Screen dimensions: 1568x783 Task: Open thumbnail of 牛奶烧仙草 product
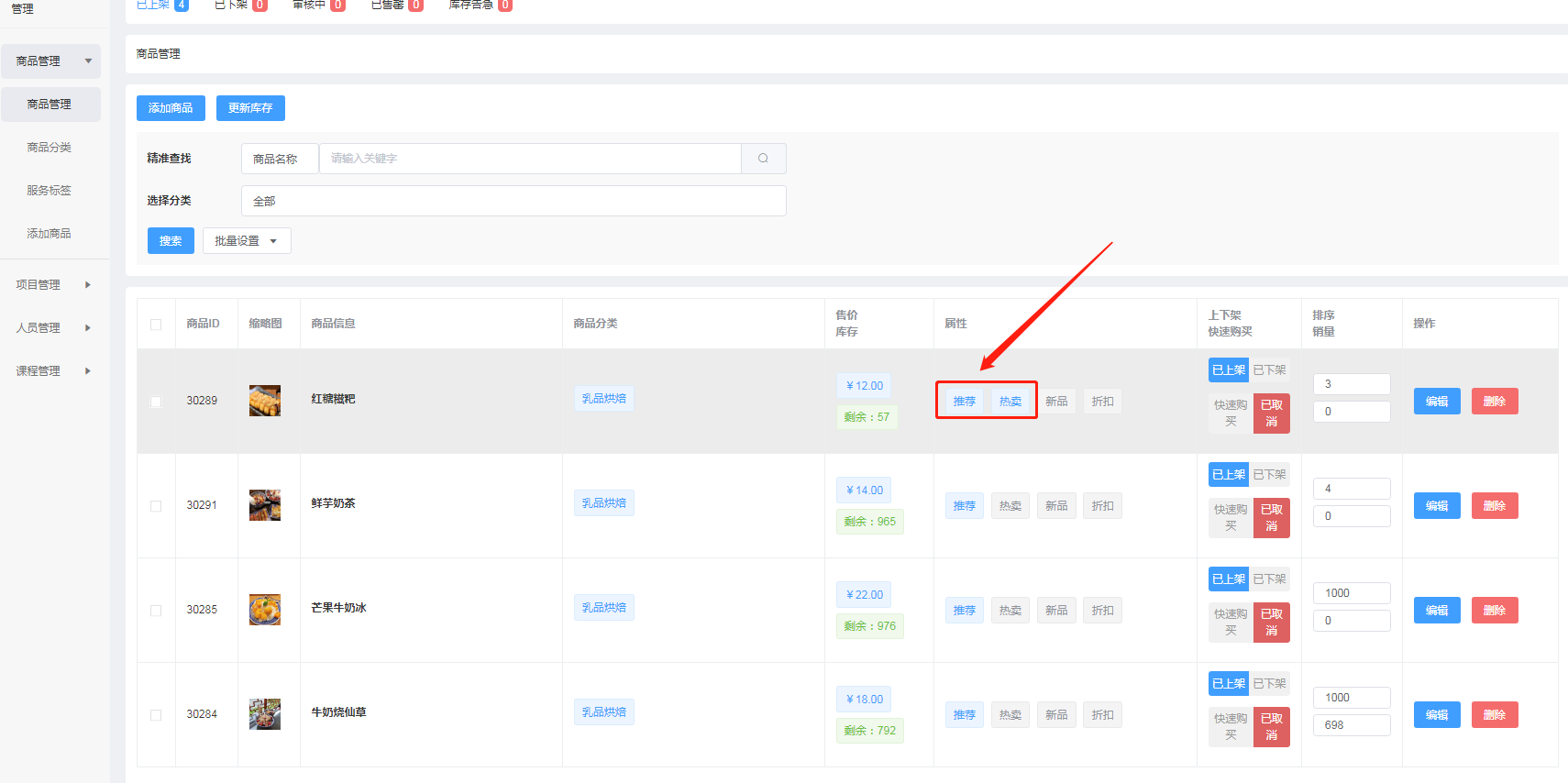click(x=265, y=714)
